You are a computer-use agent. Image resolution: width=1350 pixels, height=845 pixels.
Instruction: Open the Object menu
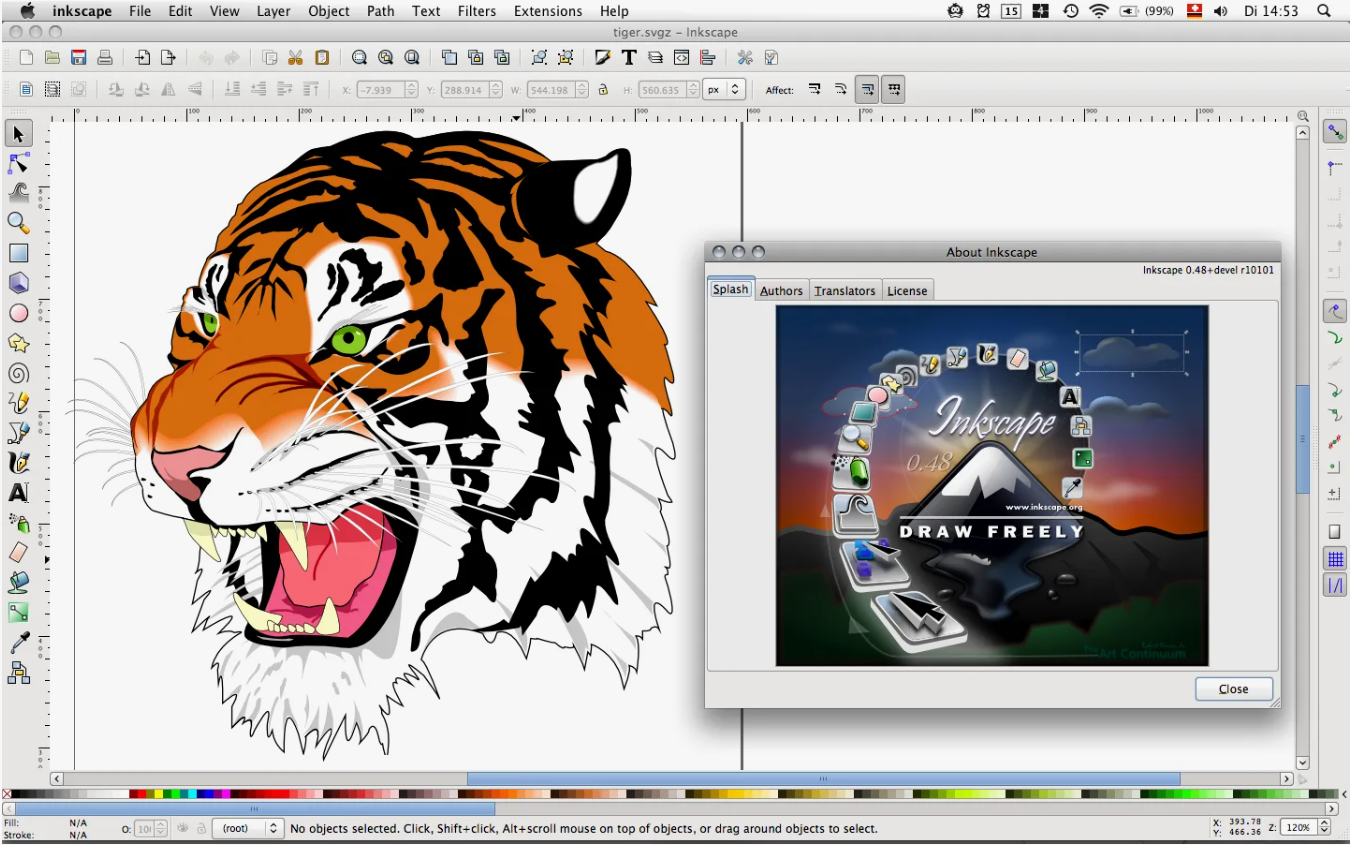click(x=329, y=11)
